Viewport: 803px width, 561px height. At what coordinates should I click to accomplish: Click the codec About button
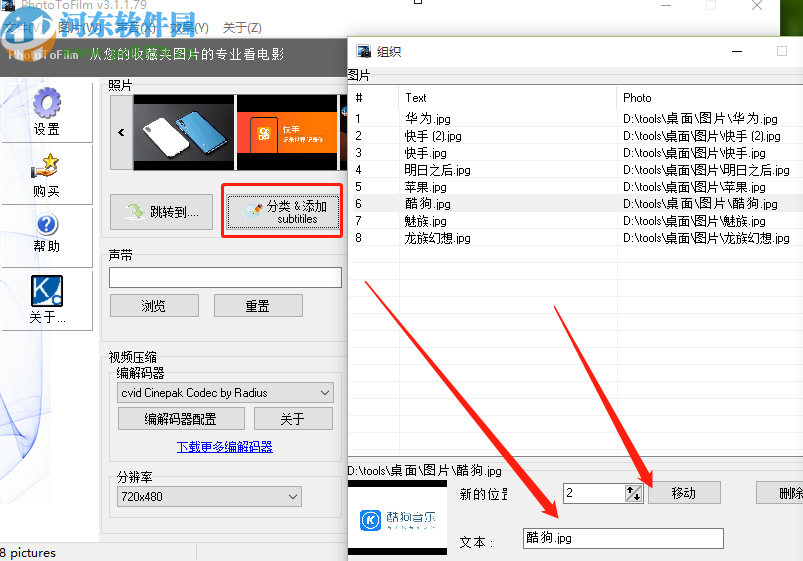tap(293, 419)
